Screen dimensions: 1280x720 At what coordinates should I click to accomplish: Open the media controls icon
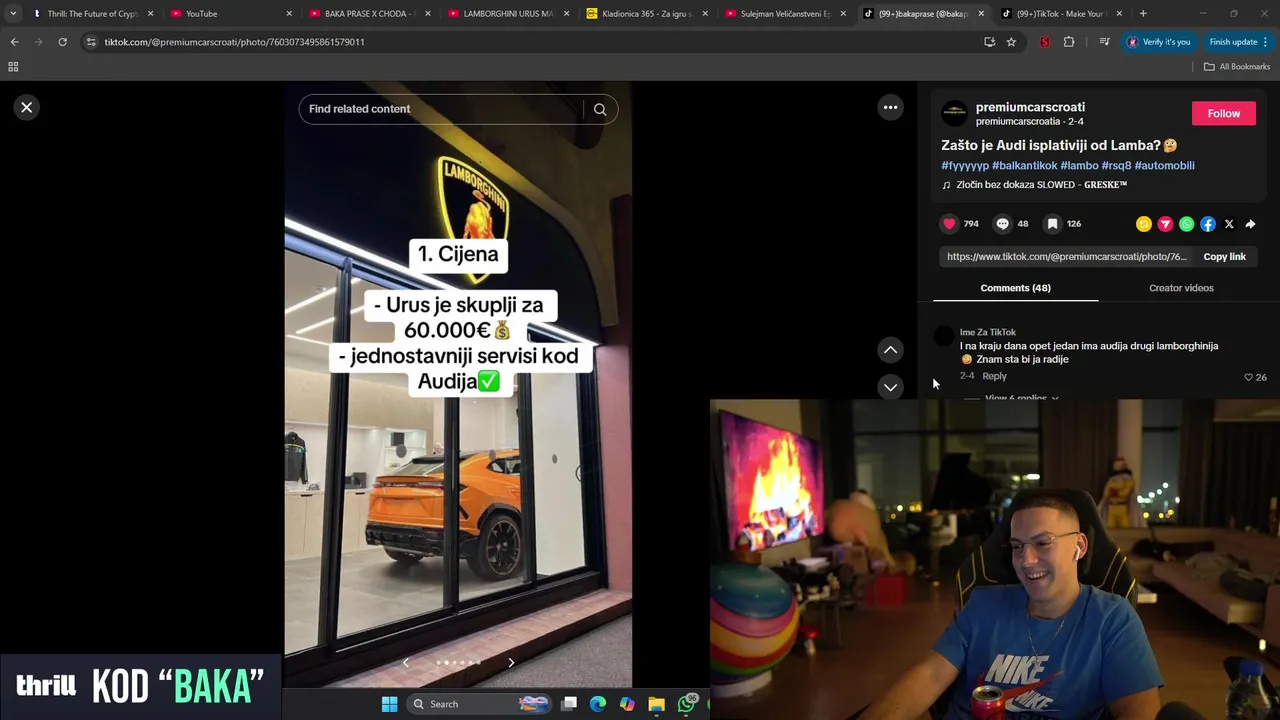(1104, 42)
